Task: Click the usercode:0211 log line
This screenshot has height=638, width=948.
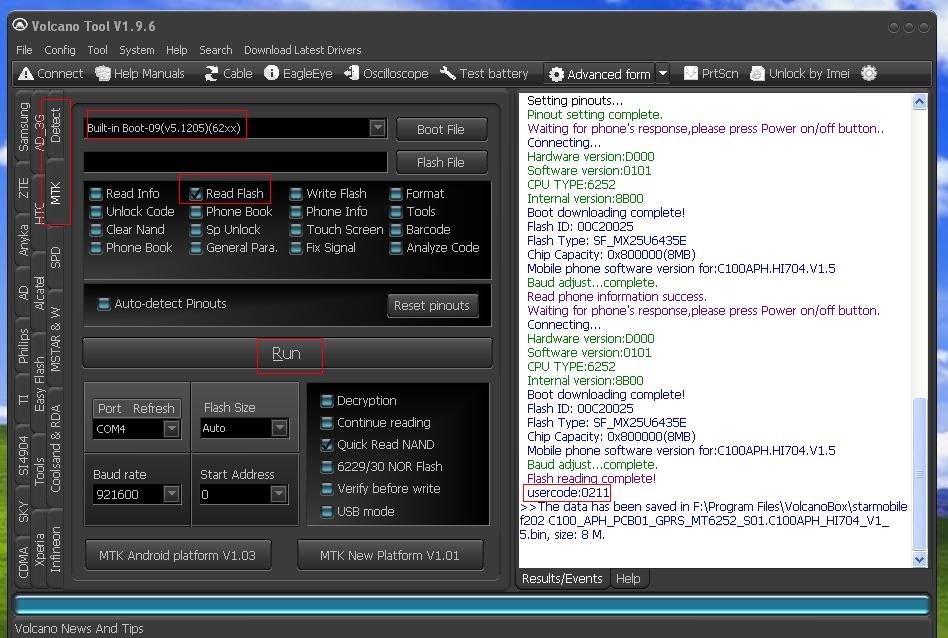Action: click(568, 493)
